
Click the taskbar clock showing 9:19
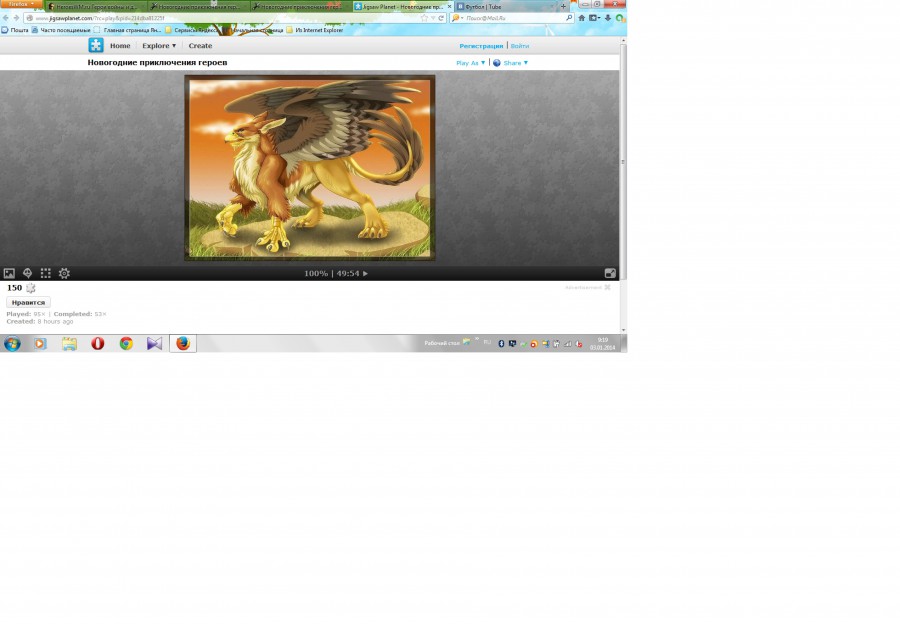(x=602, y=343)
